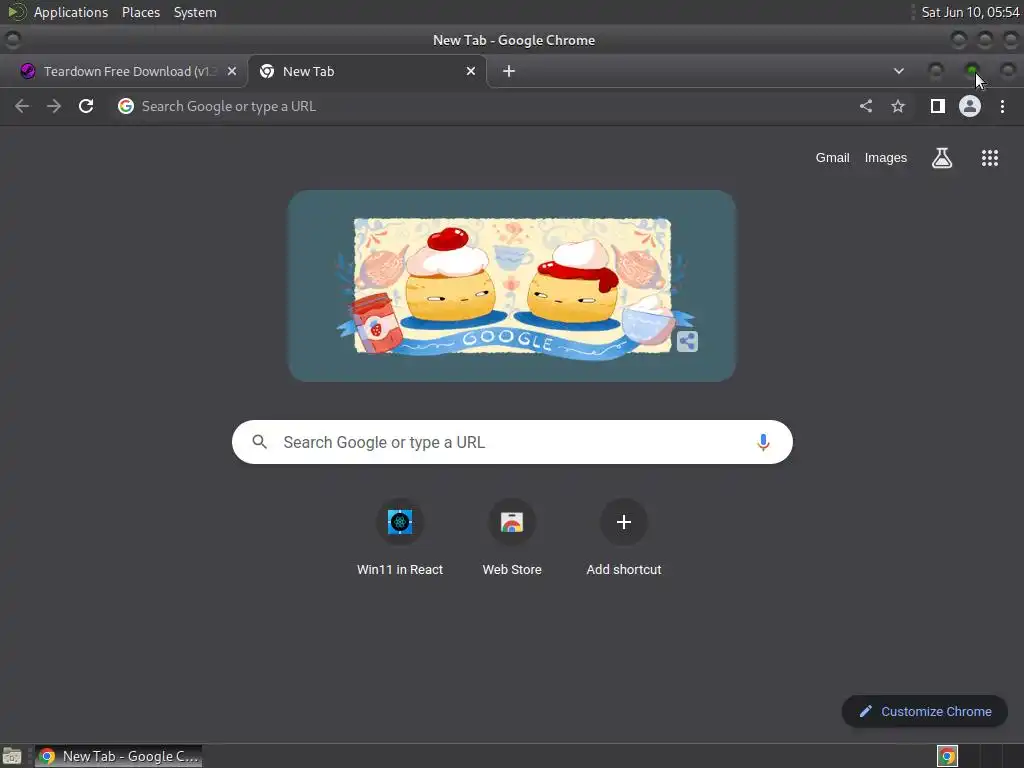This screenshot has height=768, width=1024.
Task: Open the System menu
Action: [x=195, y=12]
